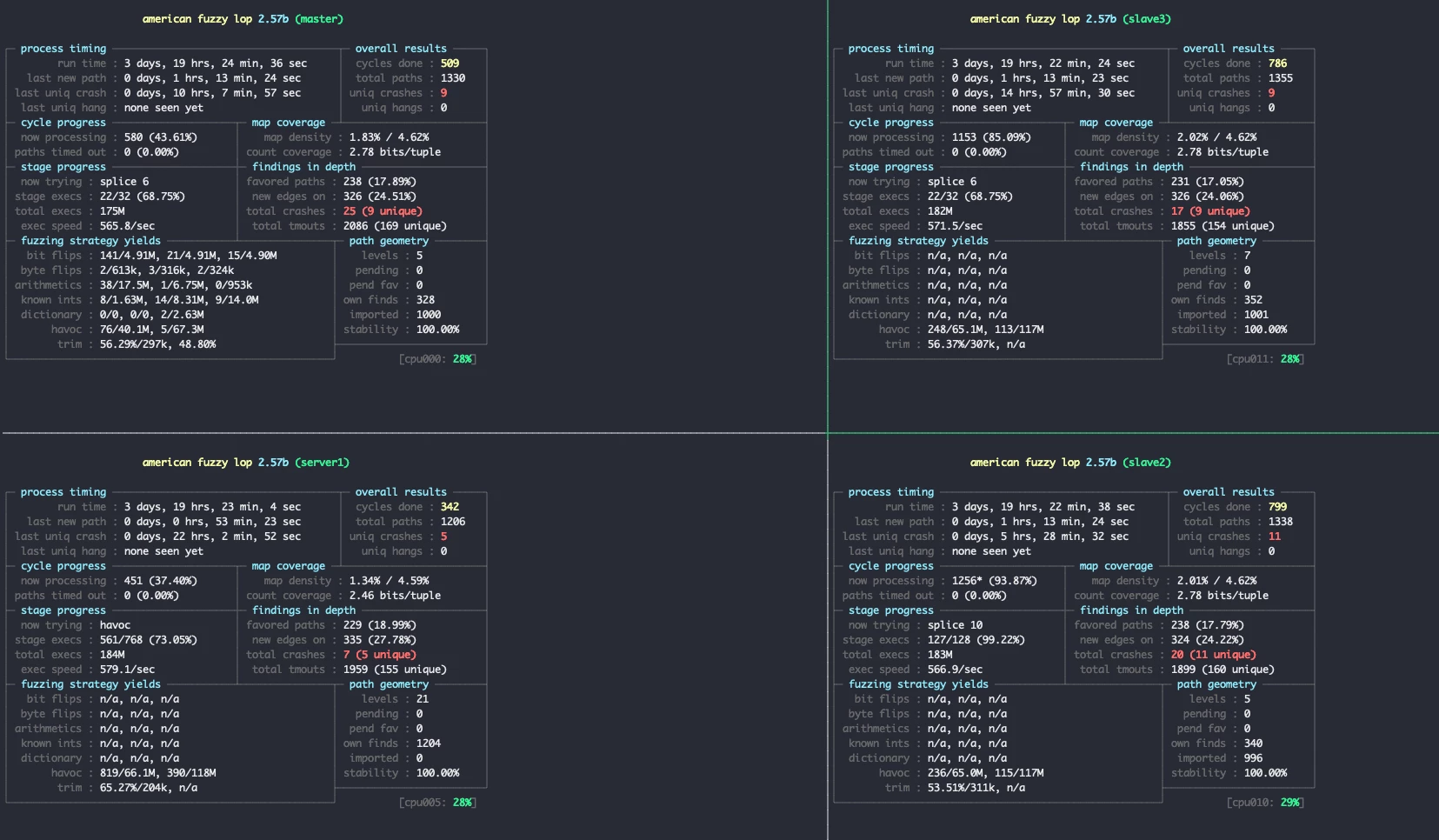Click master's exec speed 565.8/sec
The image size is (1439, 840).
pyautogui.click(x=127, y=226)
